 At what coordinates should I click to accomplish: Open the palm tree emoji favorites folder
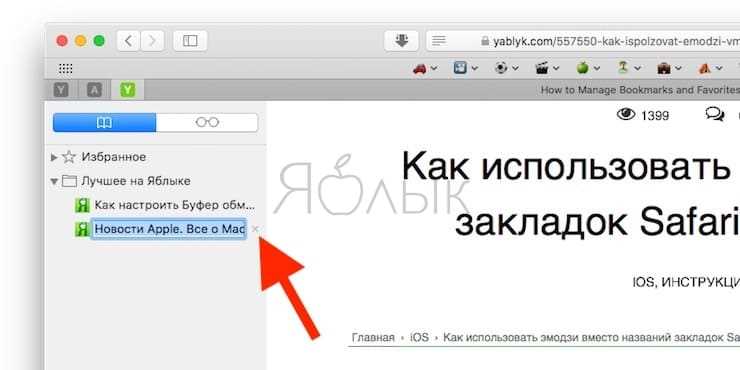point(629,68)
